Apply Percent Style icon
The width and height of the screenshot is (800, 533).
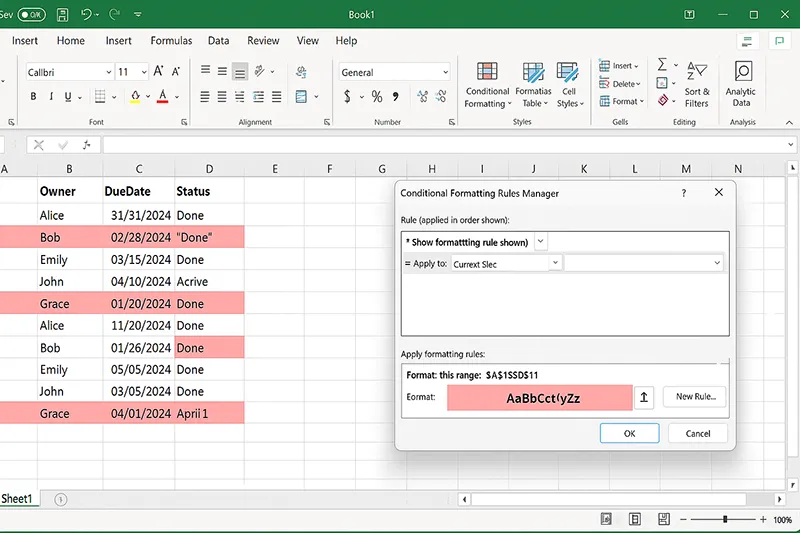pos(377,96)
